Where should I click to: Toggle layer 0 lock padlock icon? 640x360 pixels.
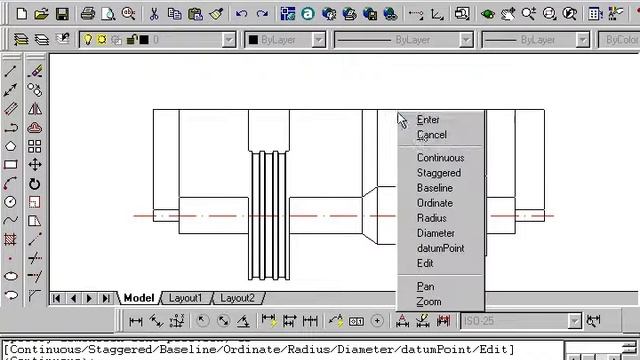coord(131,40)
